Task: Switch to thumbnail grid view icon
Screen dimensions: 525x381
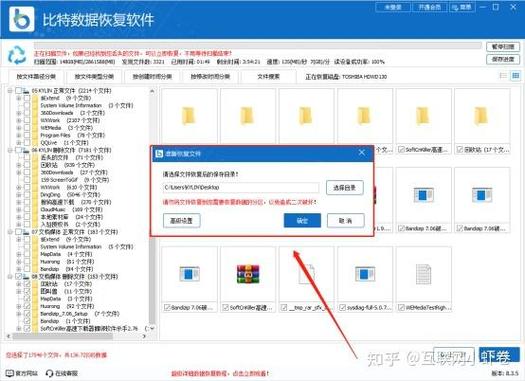Action: tap(516, 76)
